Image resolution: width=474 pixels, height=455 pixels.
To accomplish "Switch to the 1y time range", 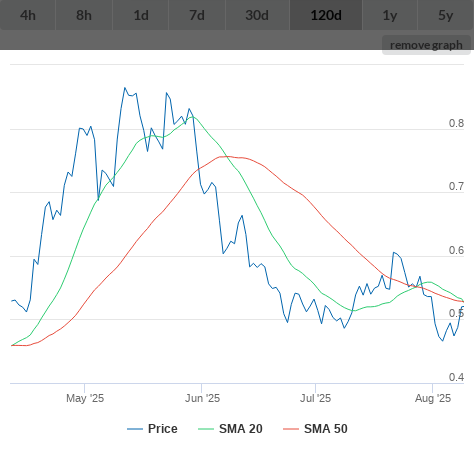I will (x=390, y=15).
